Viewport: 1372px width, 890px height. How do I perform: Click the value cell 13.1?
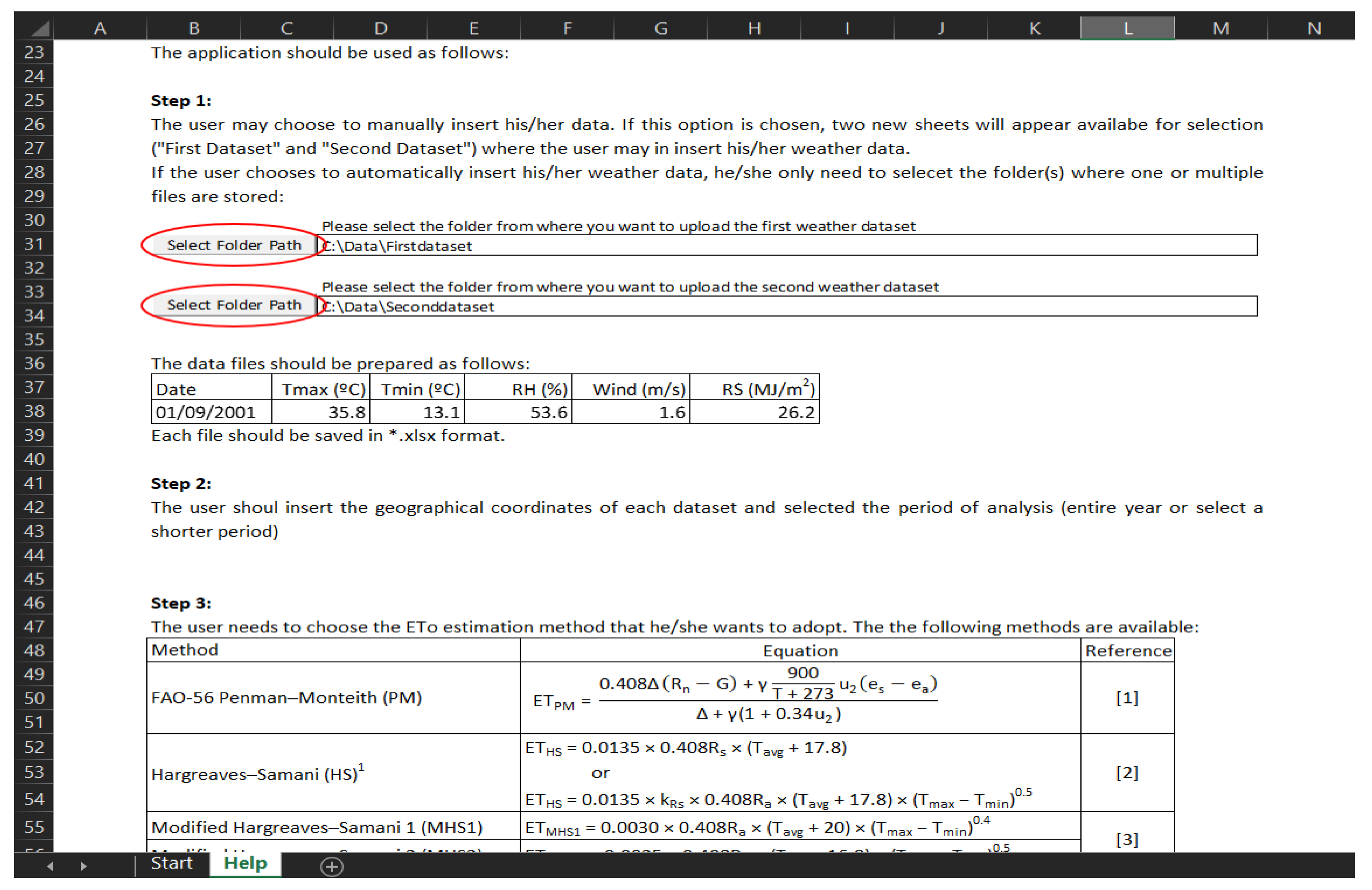(x=417, y=412)
